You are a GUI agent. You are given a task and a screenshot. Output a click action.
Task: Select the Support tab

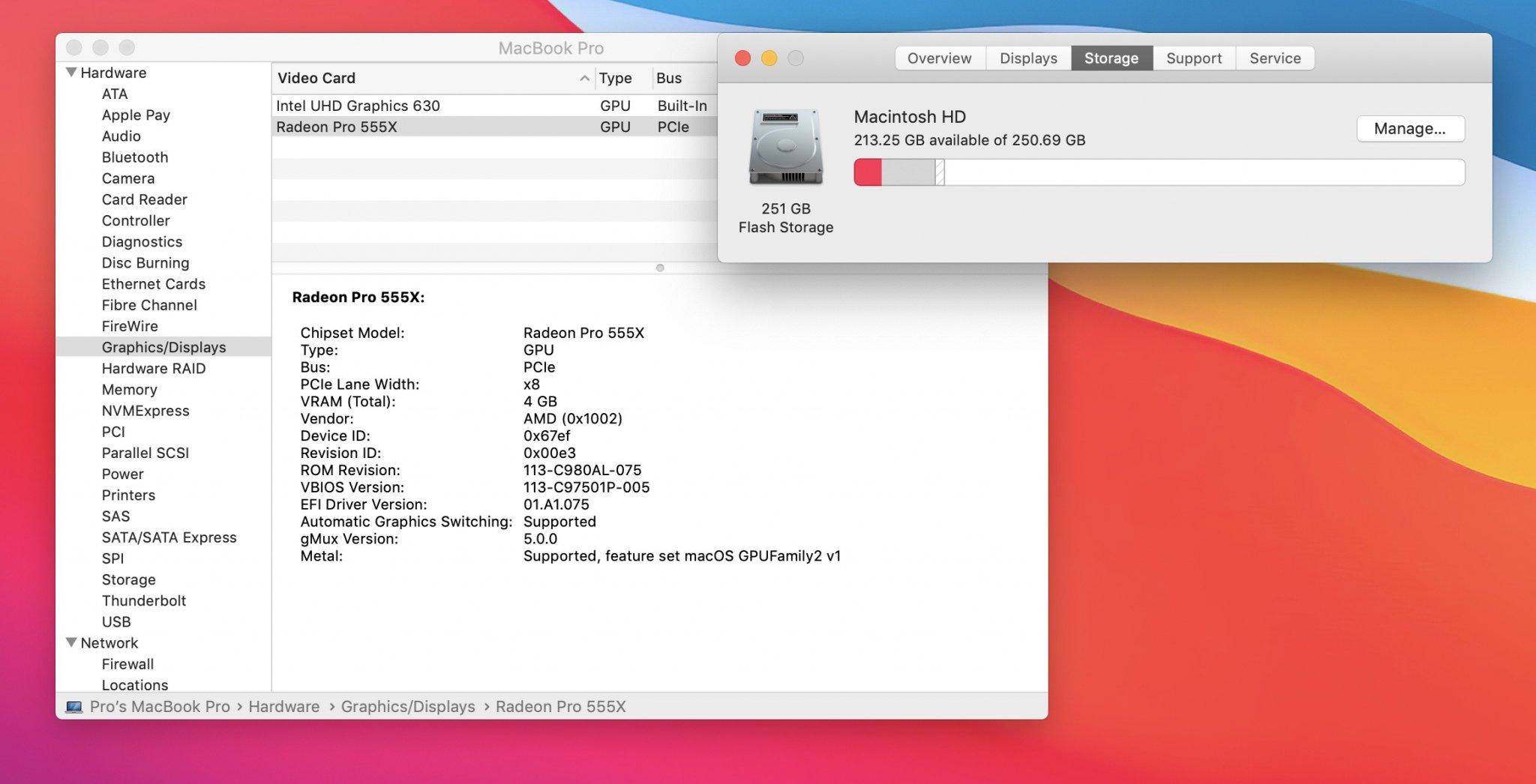pyautogui.click(x=1193, y=58)
